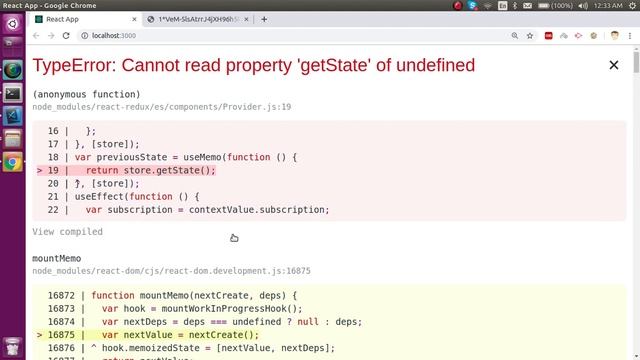Screen dimensions: 640x360
Task: Click line 18 var previousState code
Action: pyautogui.click(x=186, y=157)
